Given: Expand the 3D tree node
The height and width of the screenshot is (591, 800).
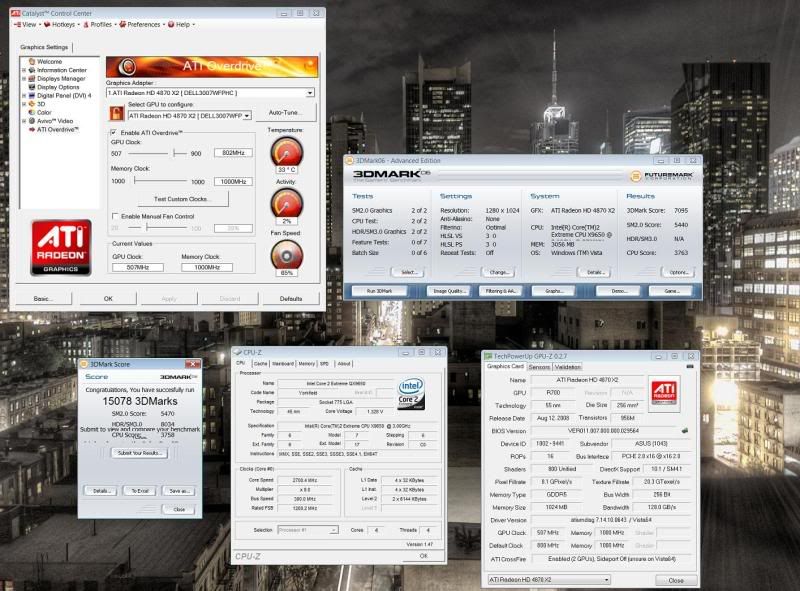Looking at the screenshot, I should click(x=24, y=104).
